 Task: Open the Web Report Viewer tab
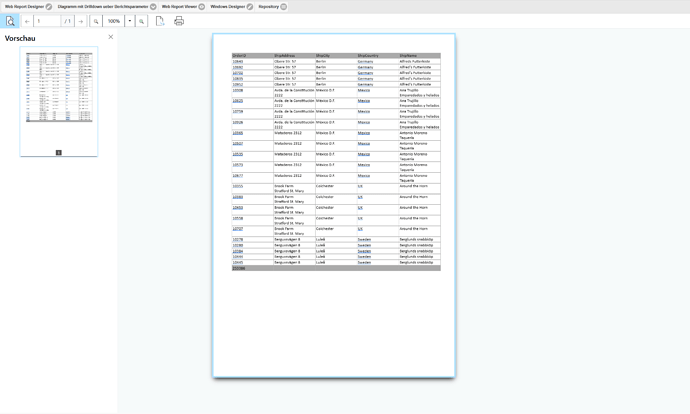pos(180,6)
